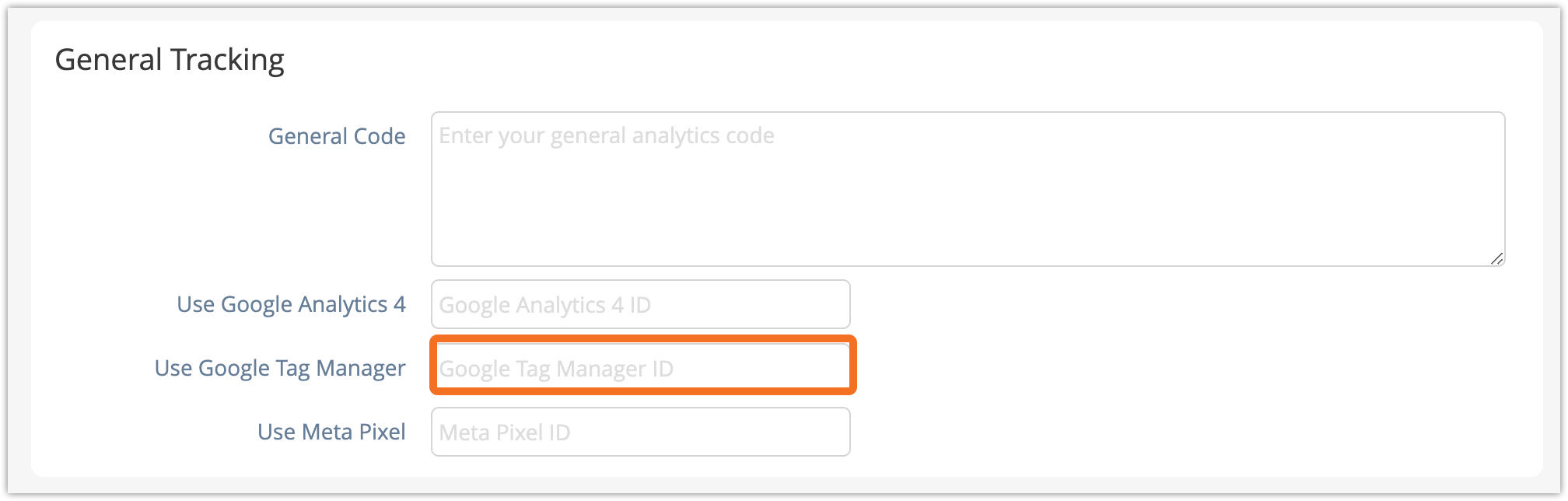Click the "Use Google Analytics 4" label
The width and height of the screenshot is (1568, 501).
click(x=291, y=304)
